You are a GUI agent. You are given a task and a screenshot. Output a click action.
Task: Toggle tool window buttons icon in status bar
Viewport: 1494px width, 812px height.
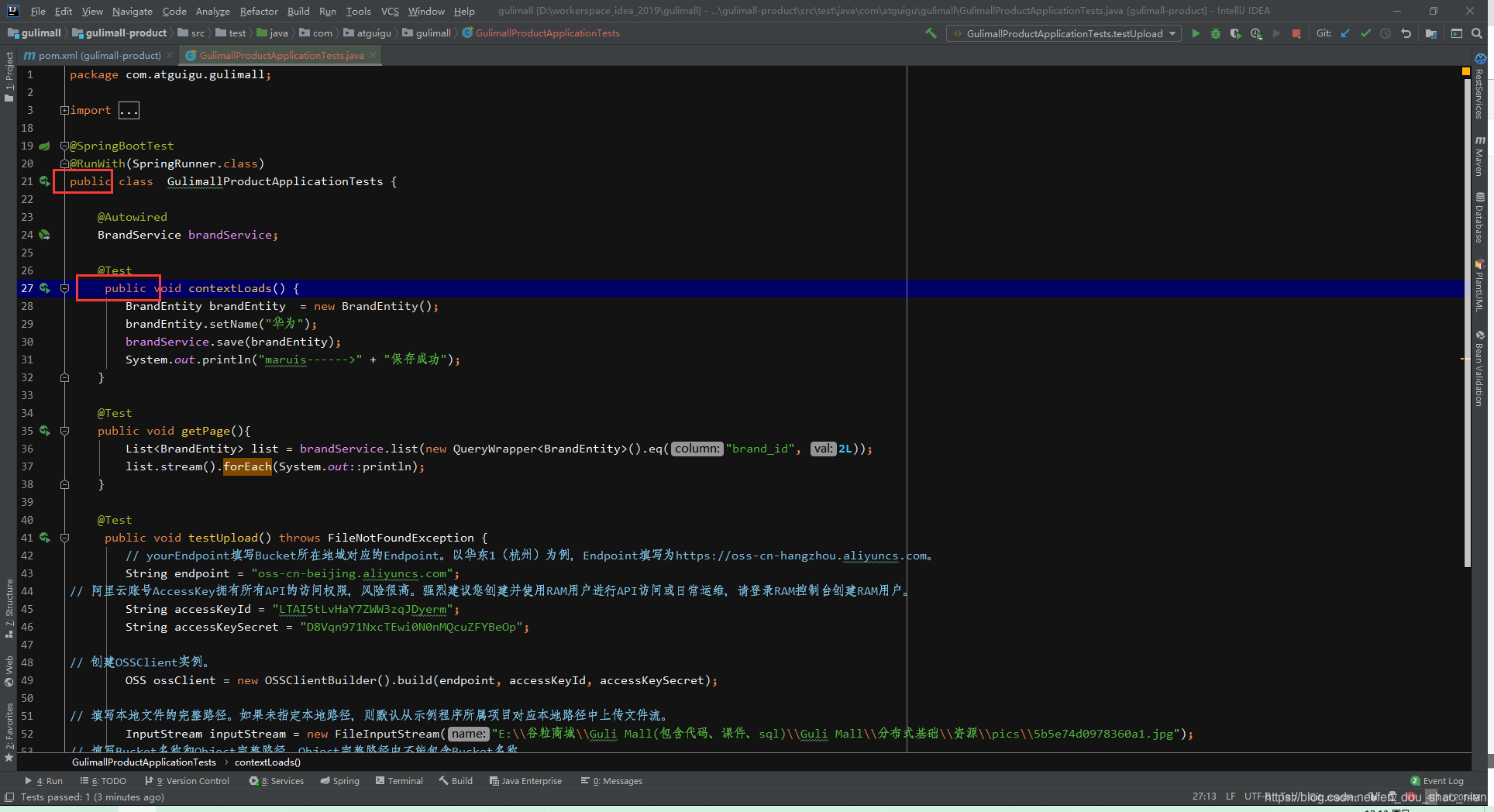click(x=9, y=797)
